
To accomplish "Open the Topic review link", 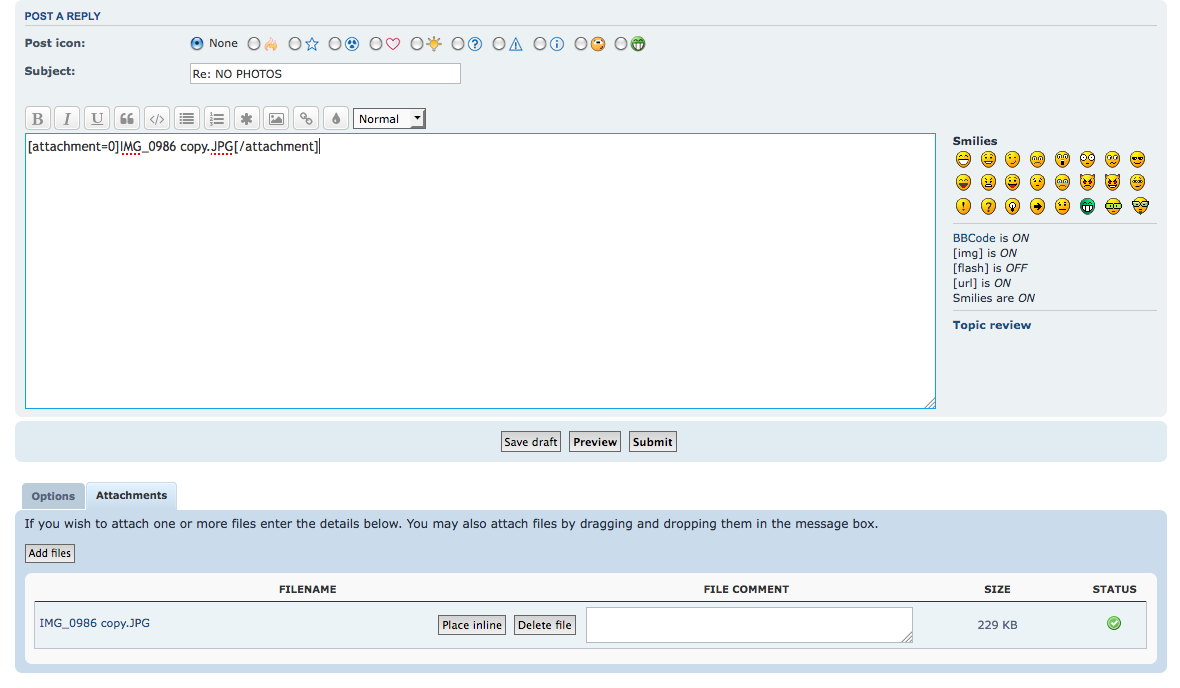I will [x=991, y=325].
